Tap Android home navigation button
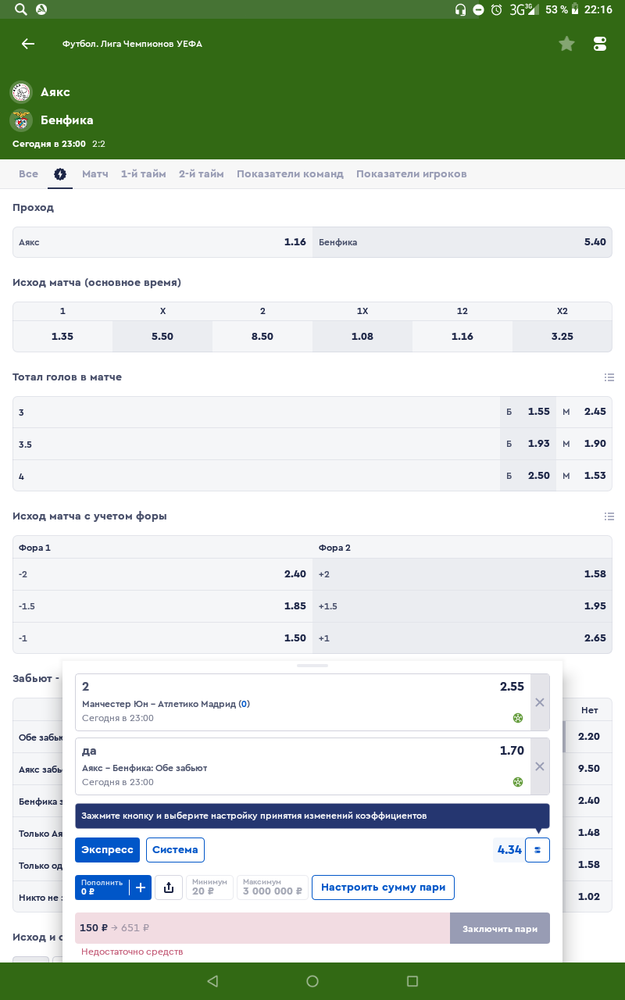Viewport: 625px width, 1000px height. coord(312,981)
